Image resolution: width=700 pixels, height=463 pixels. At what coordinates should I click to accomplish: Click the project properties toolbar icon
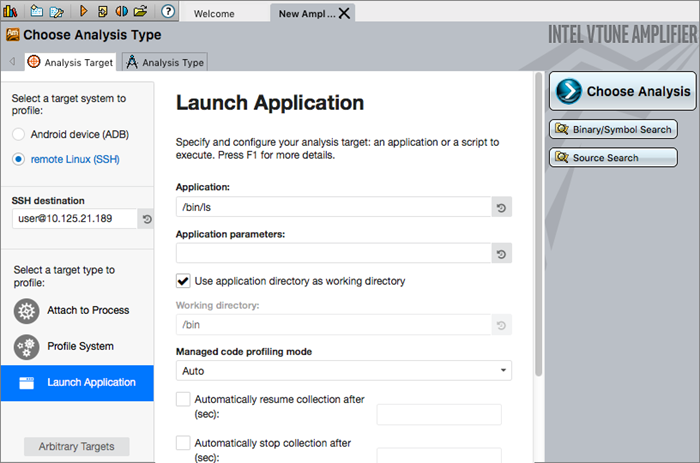point(55,11)
